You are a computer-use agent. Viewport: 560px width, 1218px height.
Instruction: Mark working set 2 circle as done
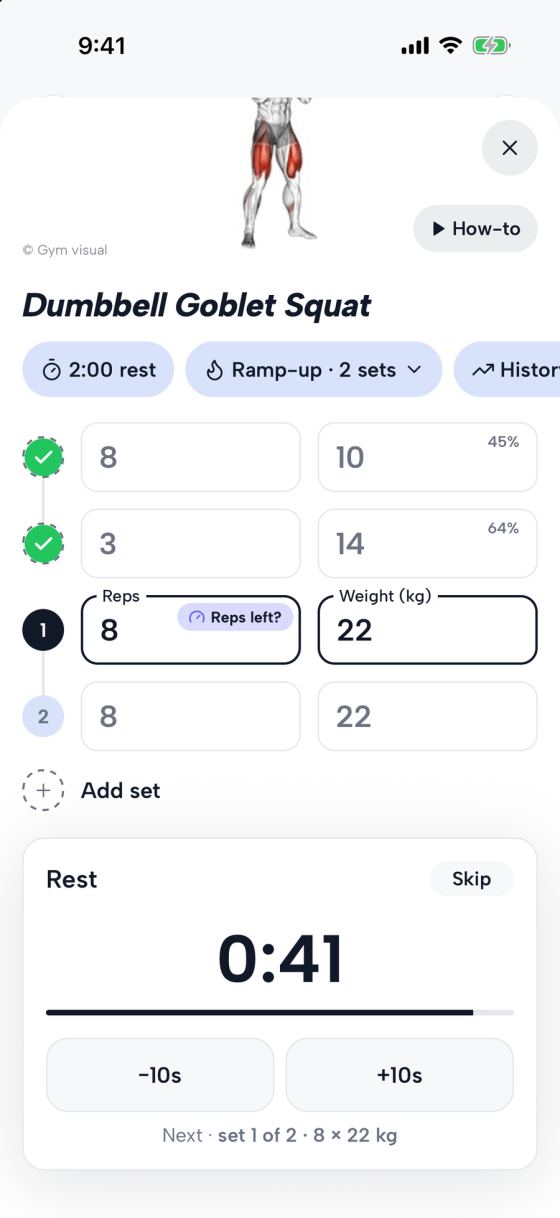pos(43,716)
